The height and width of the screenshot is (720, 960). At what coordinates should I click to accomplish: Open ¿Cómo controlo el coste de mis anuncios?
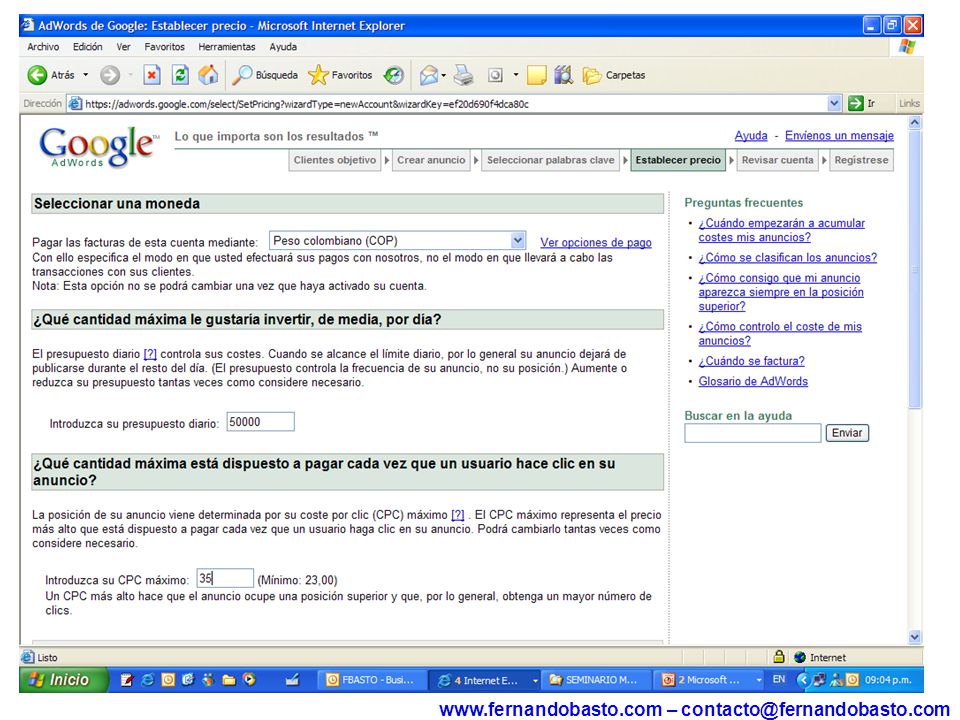coord(780,334)
